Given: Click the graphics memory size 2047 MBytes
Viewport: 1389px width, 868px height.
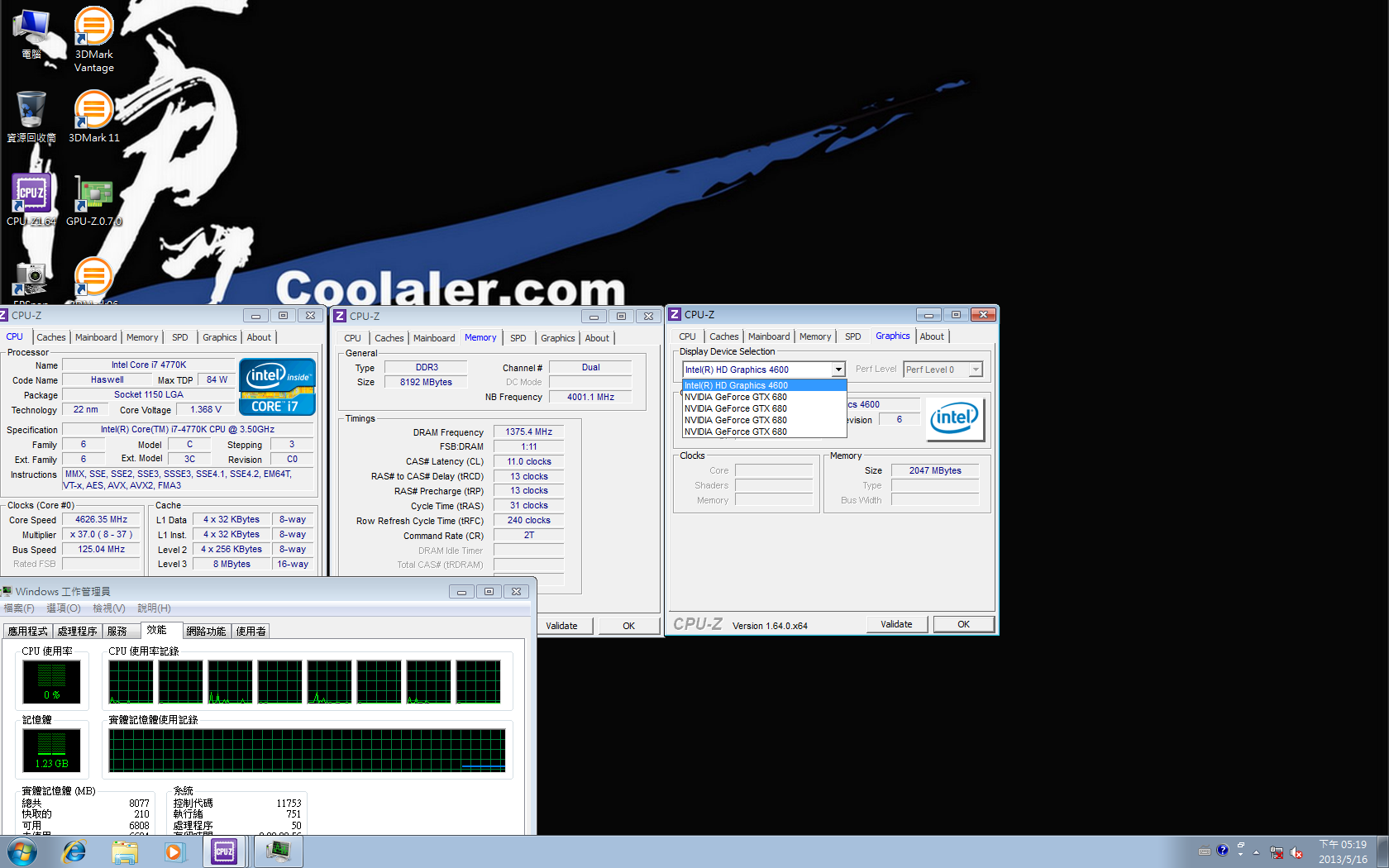Looking at the screenshot, I should (x=935, y=470).
